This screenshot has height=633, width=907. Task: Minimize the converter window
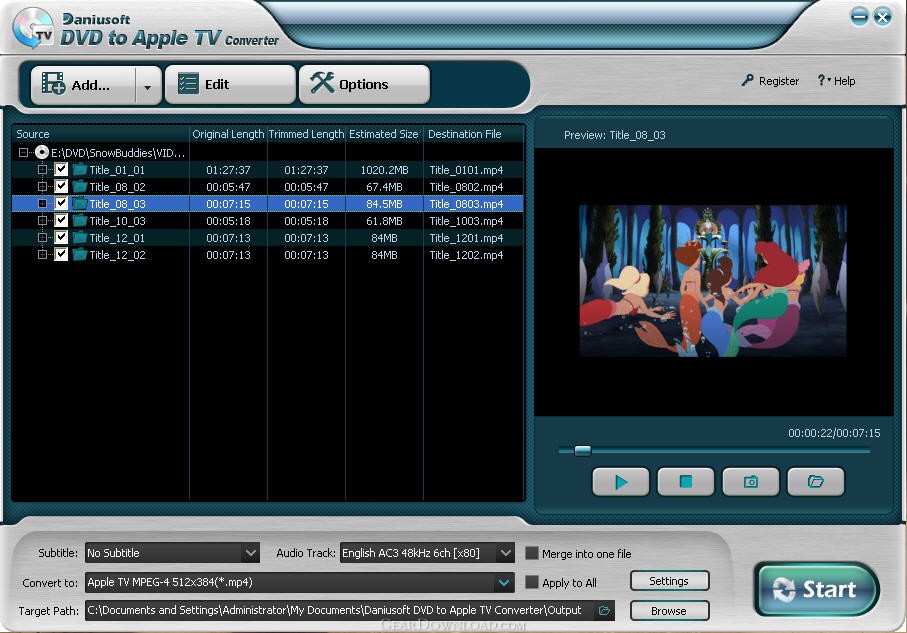click(x=860, y=16)
